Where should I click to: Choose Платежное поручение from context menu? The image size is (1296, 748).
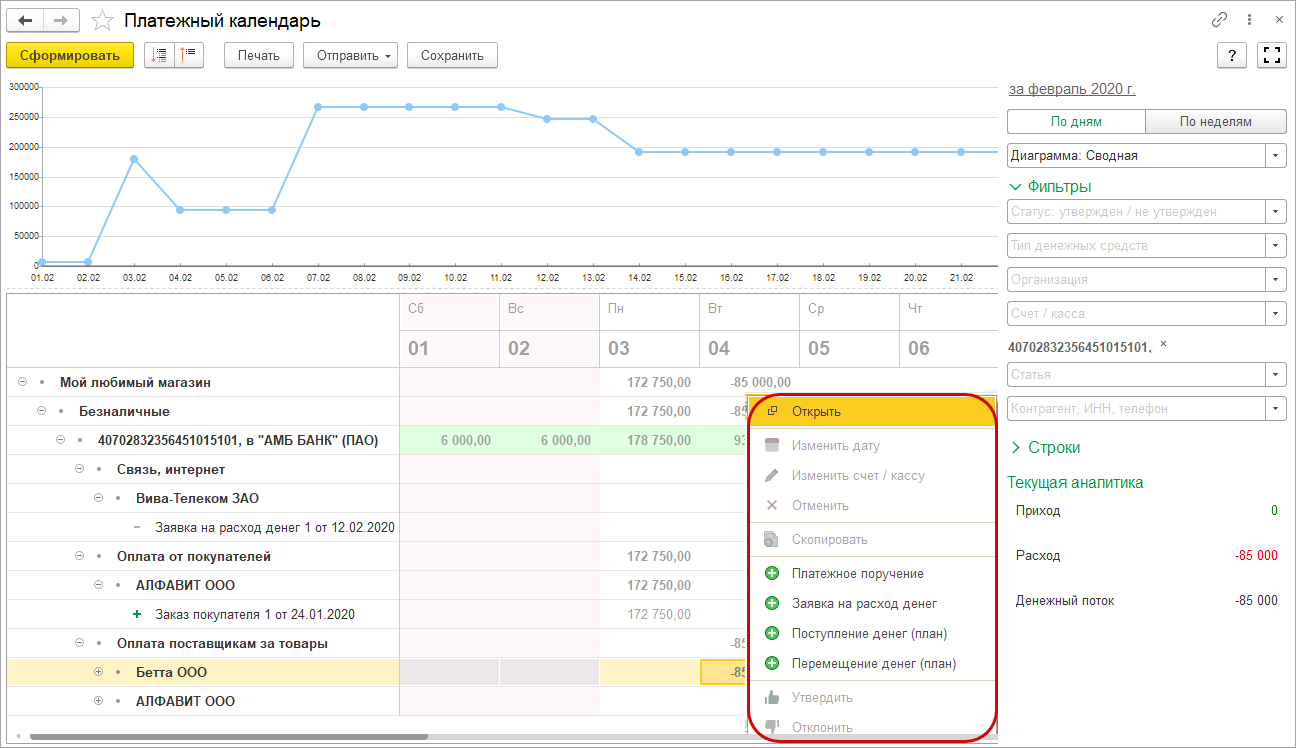(x=872, y=574)
